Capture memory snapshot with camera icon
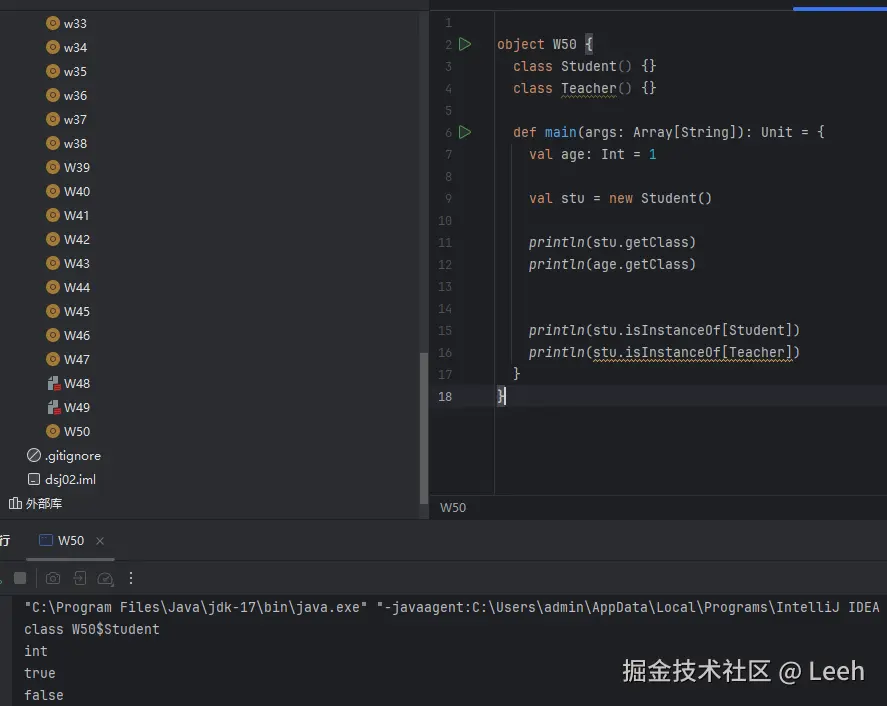The image size is (887, 706). 53,578
